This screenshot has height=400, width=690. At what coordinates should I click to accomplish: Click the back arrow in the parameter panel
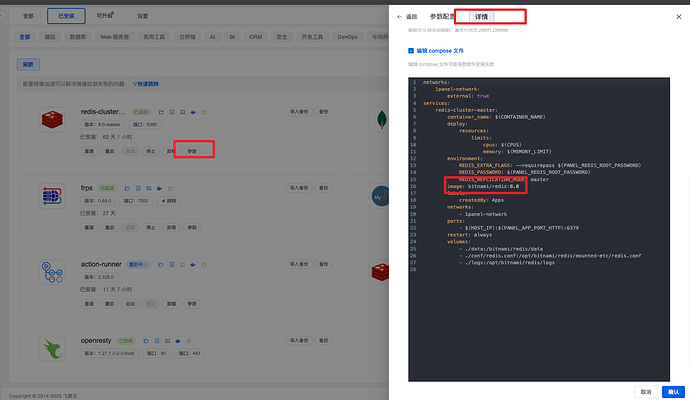[x=399, y=17]
